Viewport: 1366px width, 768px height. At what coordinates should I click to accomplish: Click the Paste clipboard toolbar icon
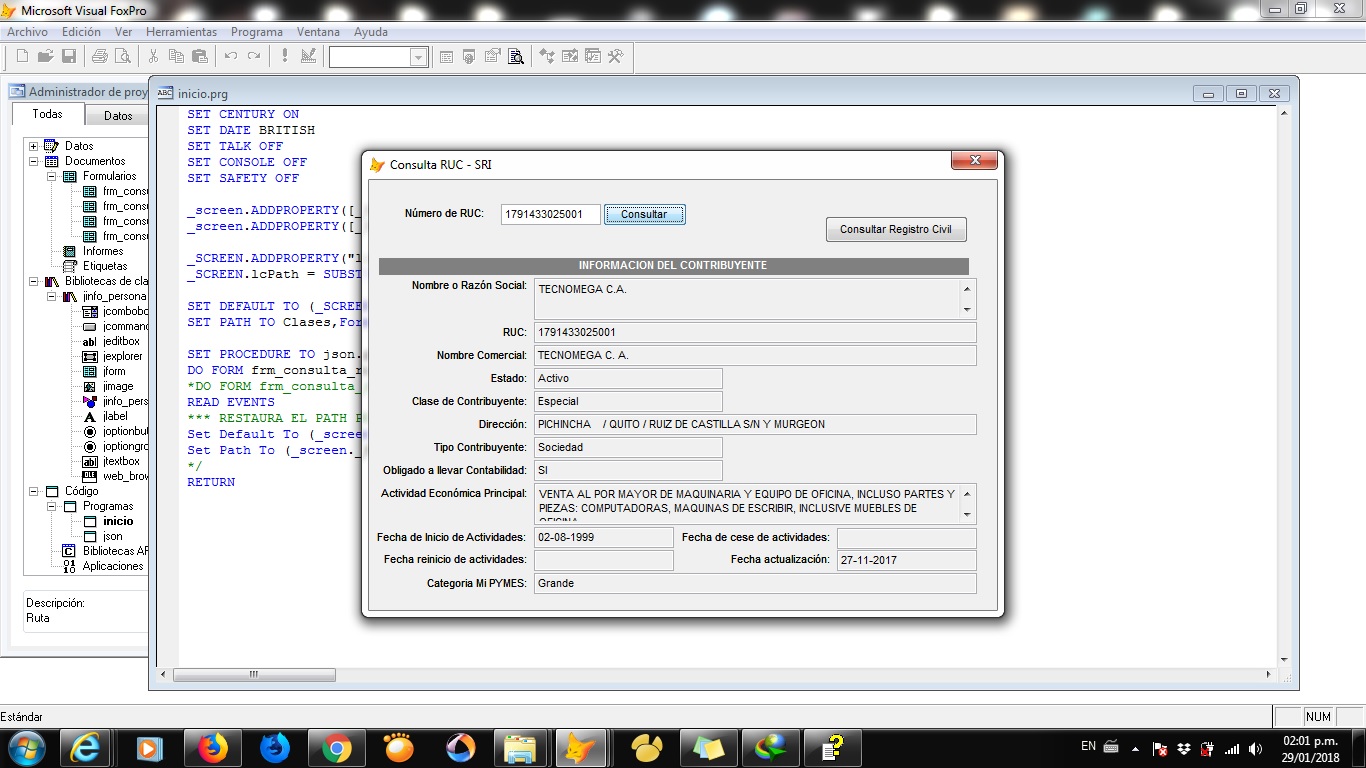tap(199, 56)
